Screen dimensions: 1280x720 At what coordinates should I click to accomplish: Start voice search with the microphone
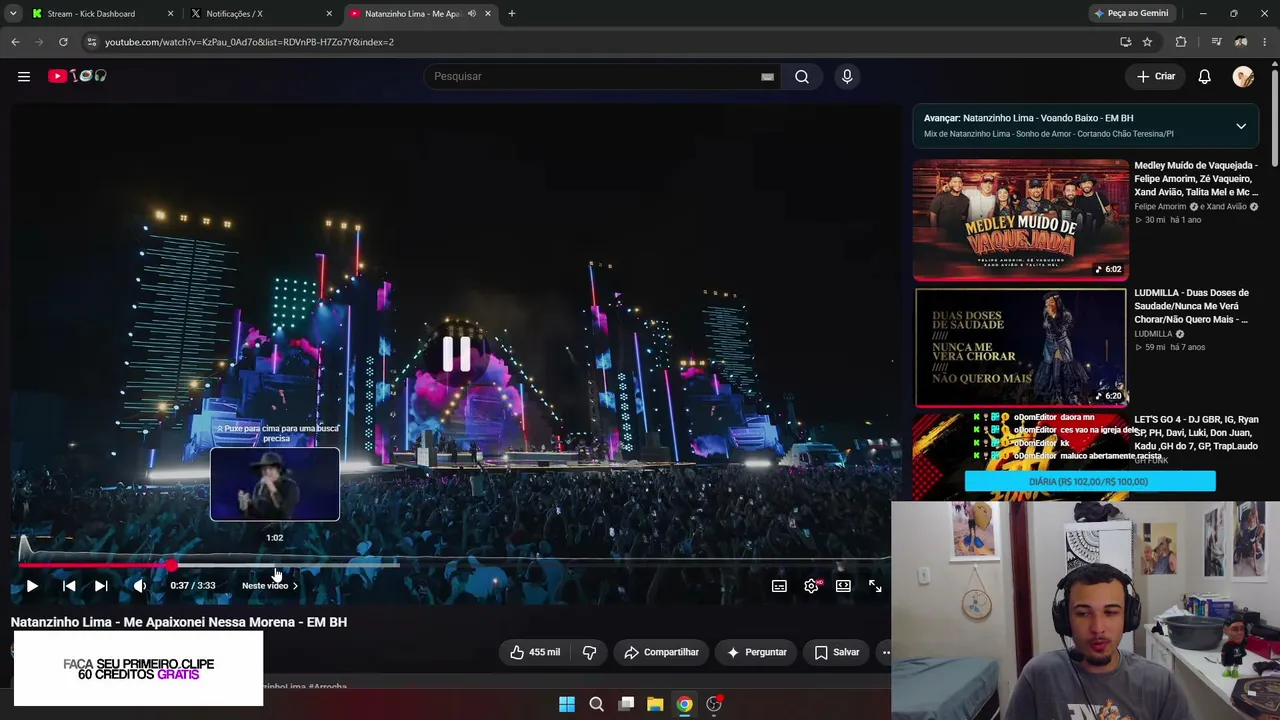pyautogui.click(x=847, y=76)
